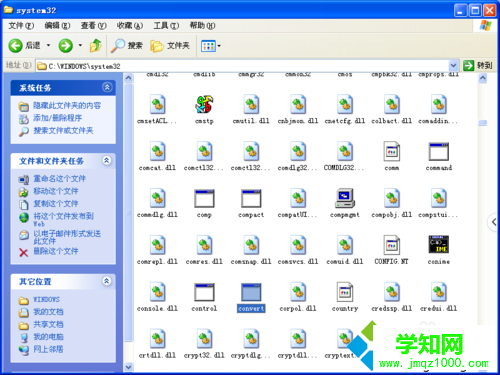The height and width of the screenshot is (375, 500).
Task: Open the address bar dropdown arrow
Action: 453,65
